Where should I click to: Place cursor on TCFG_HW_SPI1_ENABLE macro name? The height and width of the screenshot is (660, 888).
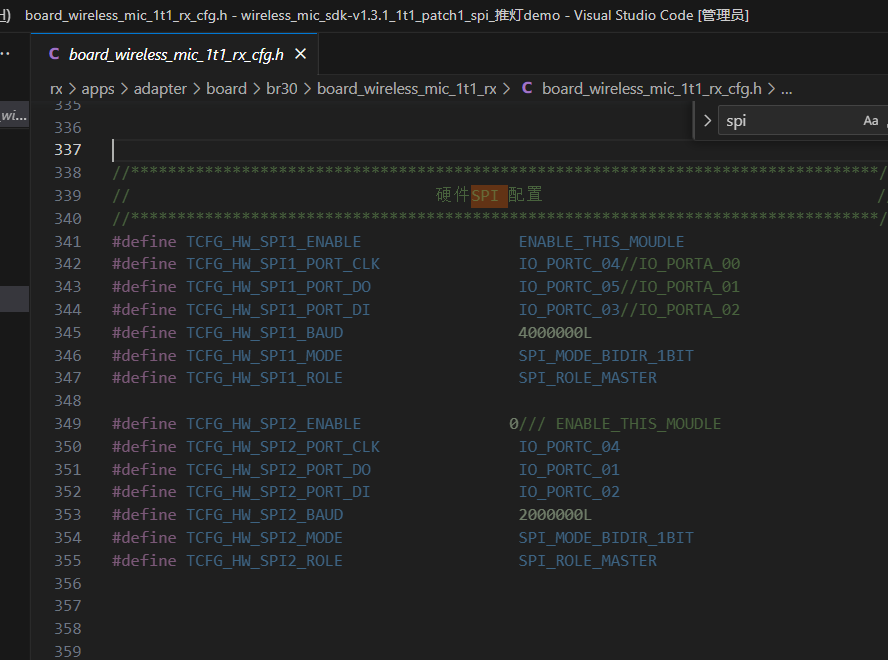(274, 242)
